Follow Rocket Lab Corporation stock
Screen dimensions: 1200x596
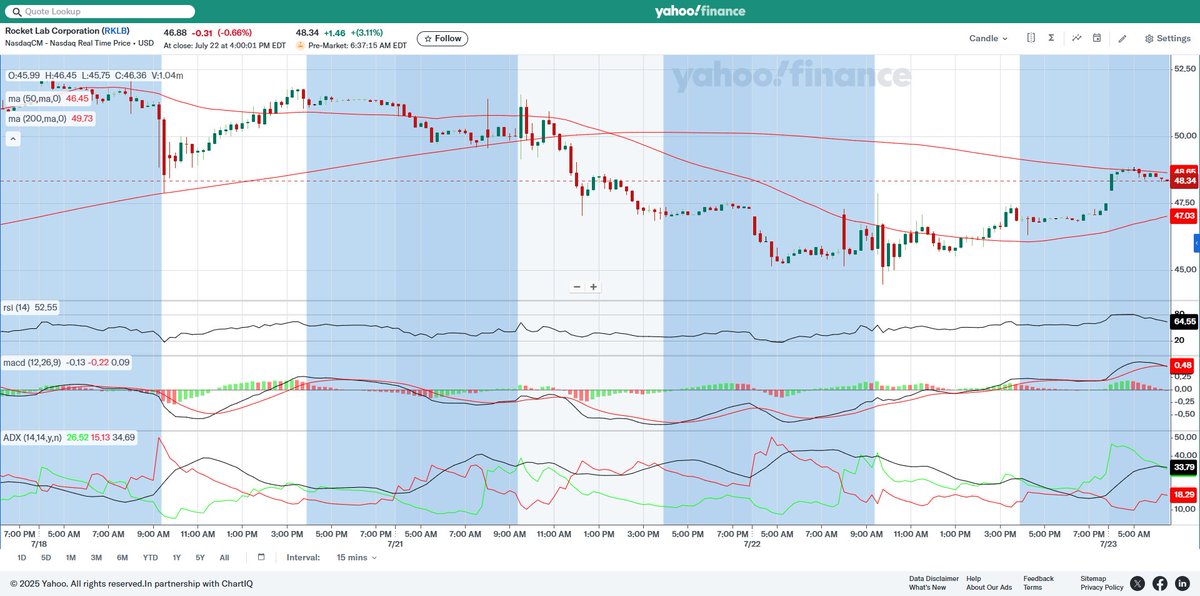pos(442,38)
